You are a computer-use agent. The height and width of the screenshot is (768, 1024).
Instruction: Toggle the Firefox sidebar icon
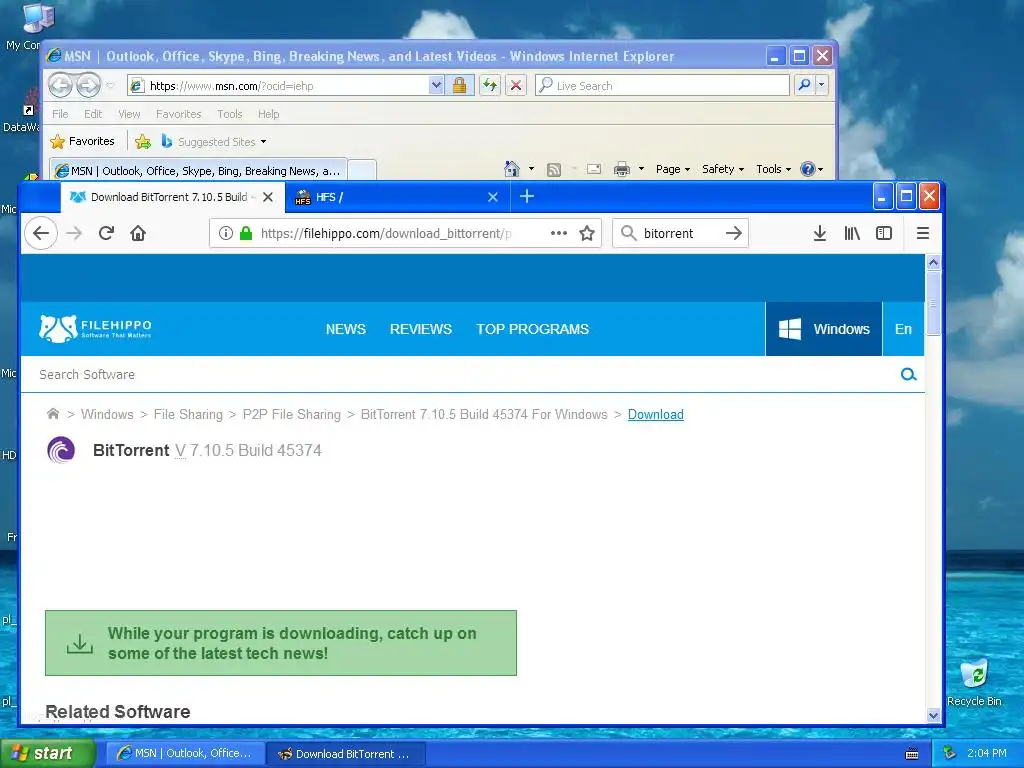[x=884, y=233]
